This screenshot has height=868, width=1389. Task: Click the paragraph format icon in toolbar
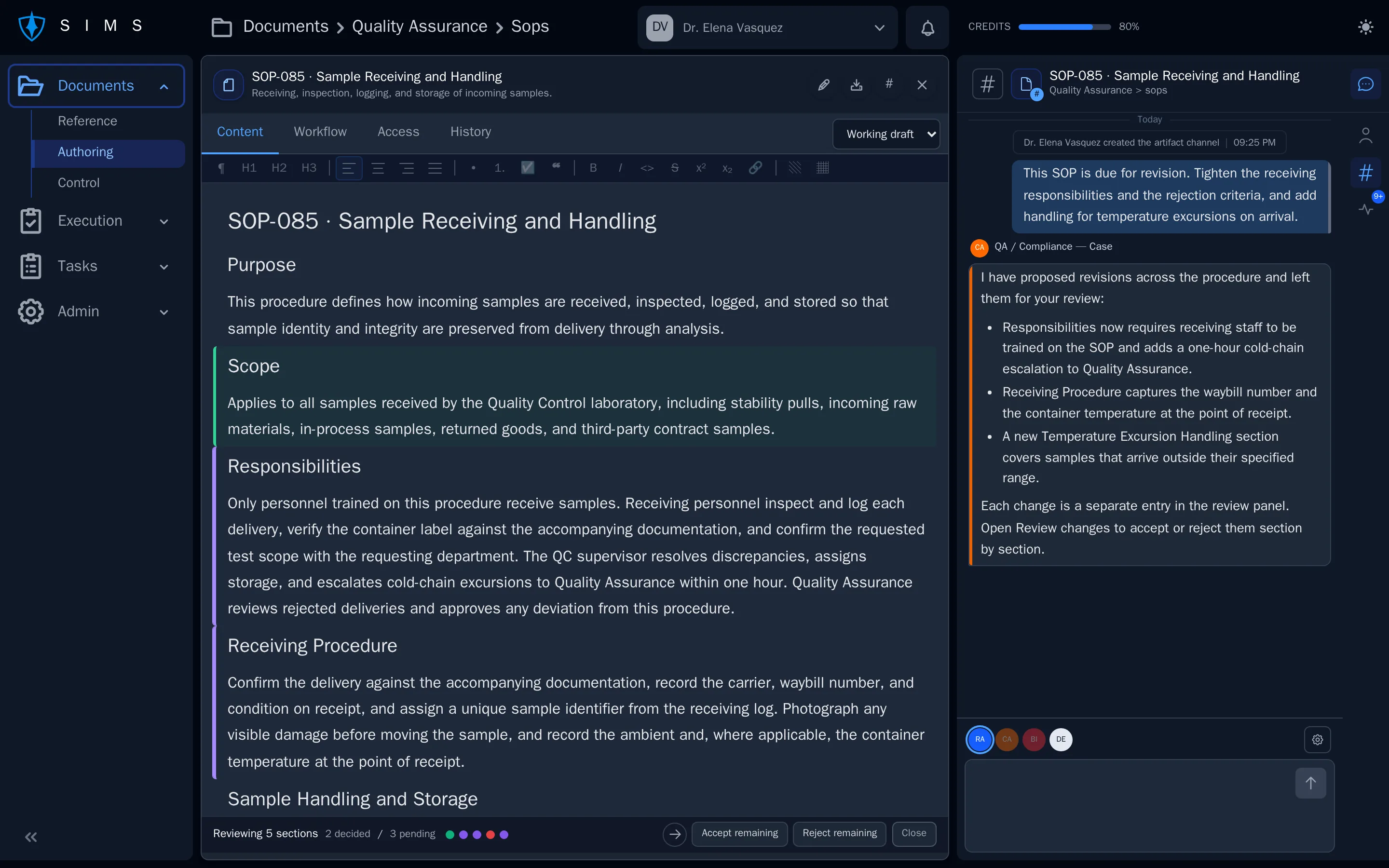221,168
